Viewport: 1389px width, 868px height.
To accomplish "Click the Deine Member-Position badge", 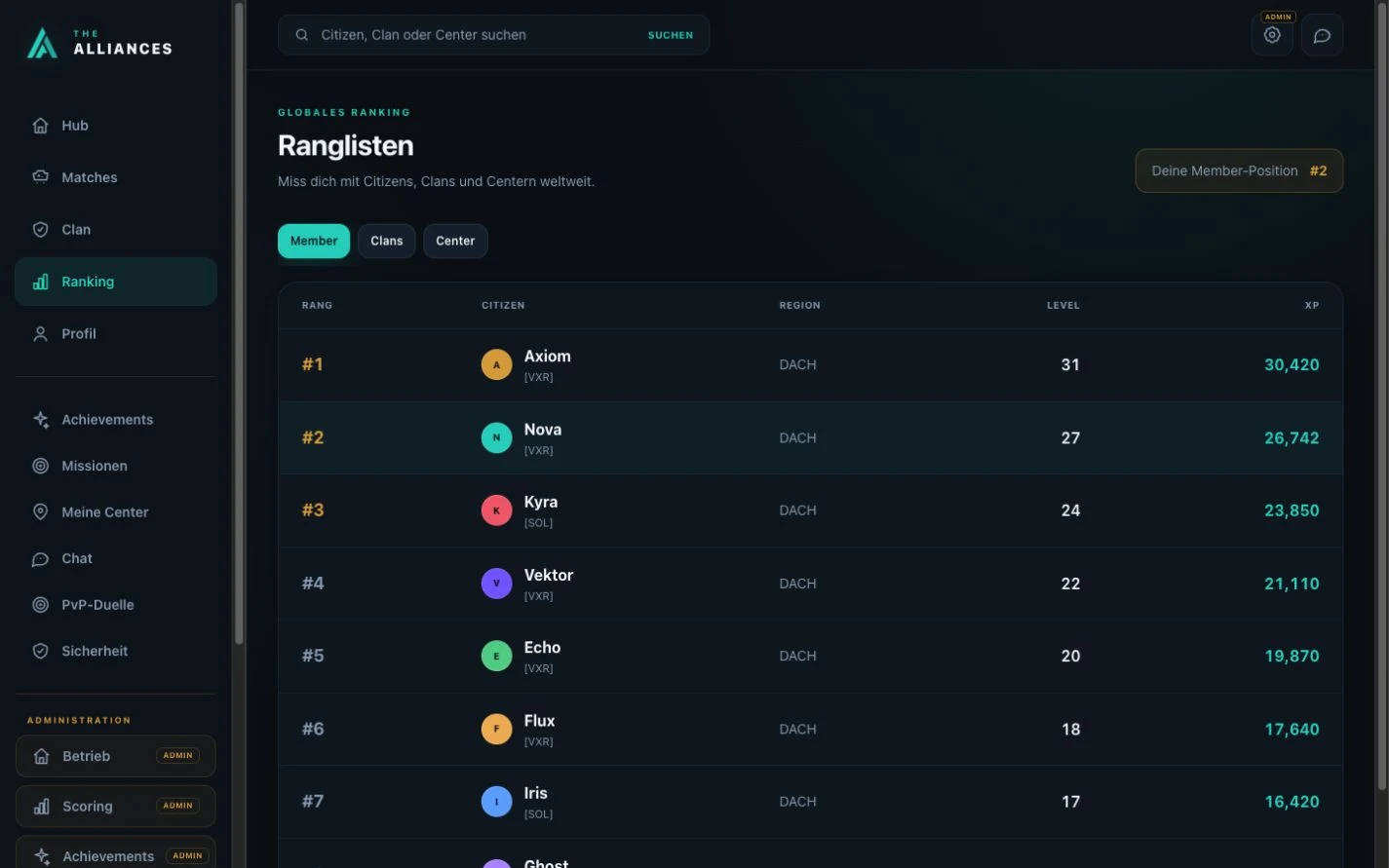I will 1239,170.
